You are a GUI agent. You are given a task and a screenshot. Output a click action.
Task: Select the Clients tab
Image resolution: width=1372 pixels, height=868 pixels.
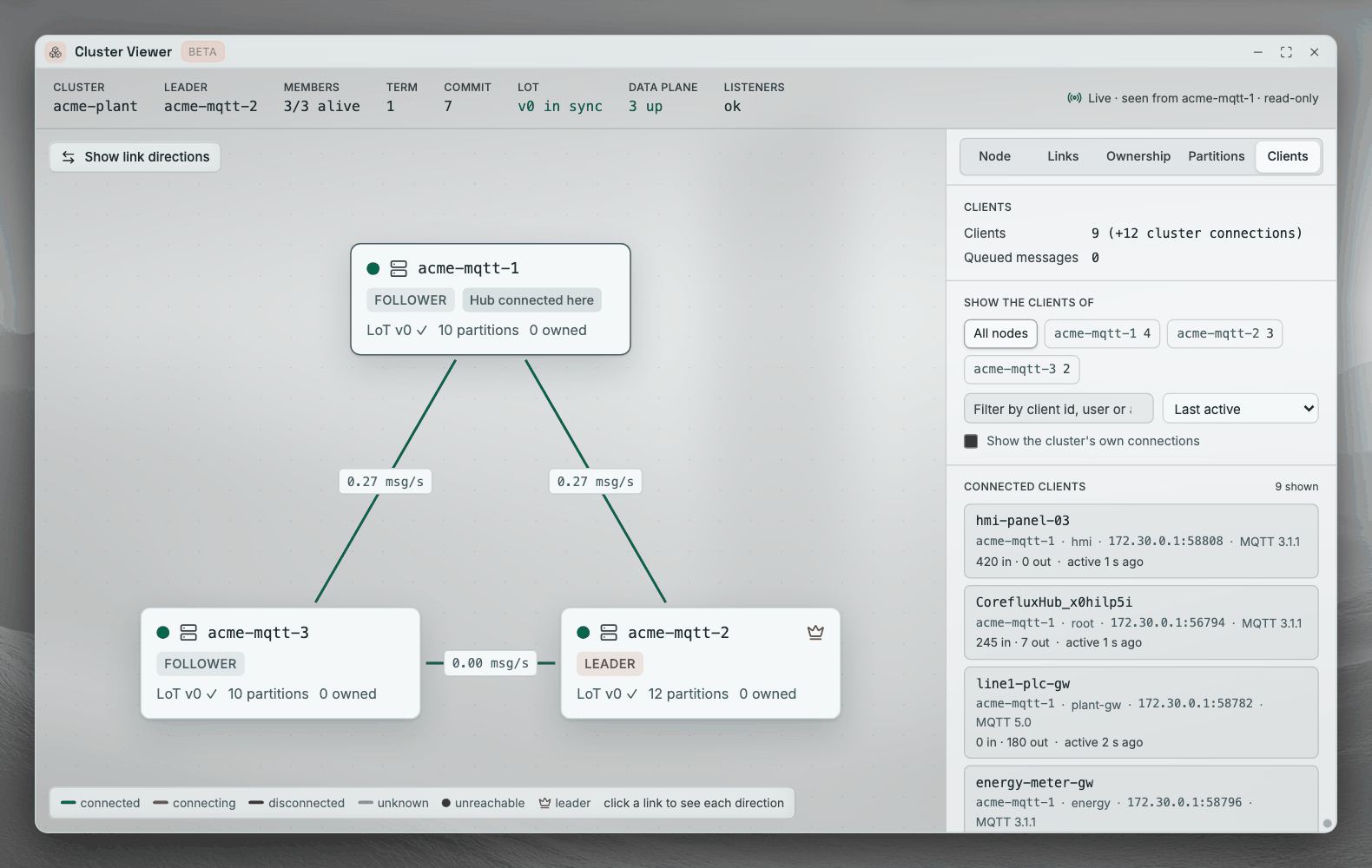(1288, 156)
